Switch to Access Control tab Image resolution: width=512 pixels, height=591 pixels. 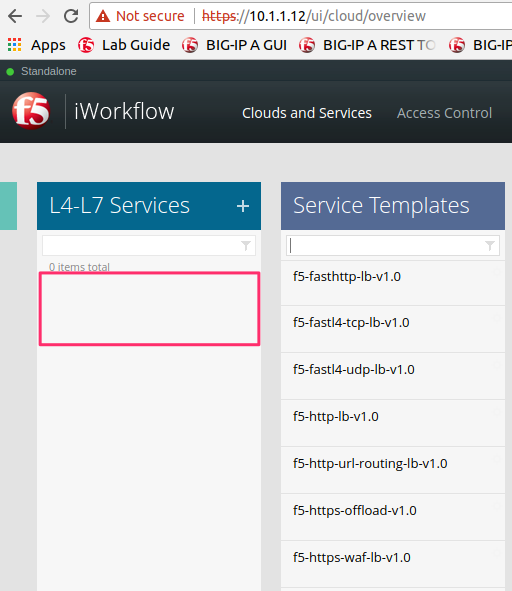pyautogui.click(x=444, y=113)
